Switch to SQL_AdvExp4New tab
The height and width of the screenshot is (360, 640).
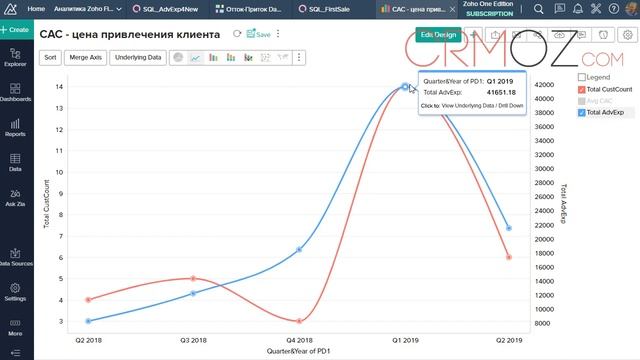[x=166, y=9]
